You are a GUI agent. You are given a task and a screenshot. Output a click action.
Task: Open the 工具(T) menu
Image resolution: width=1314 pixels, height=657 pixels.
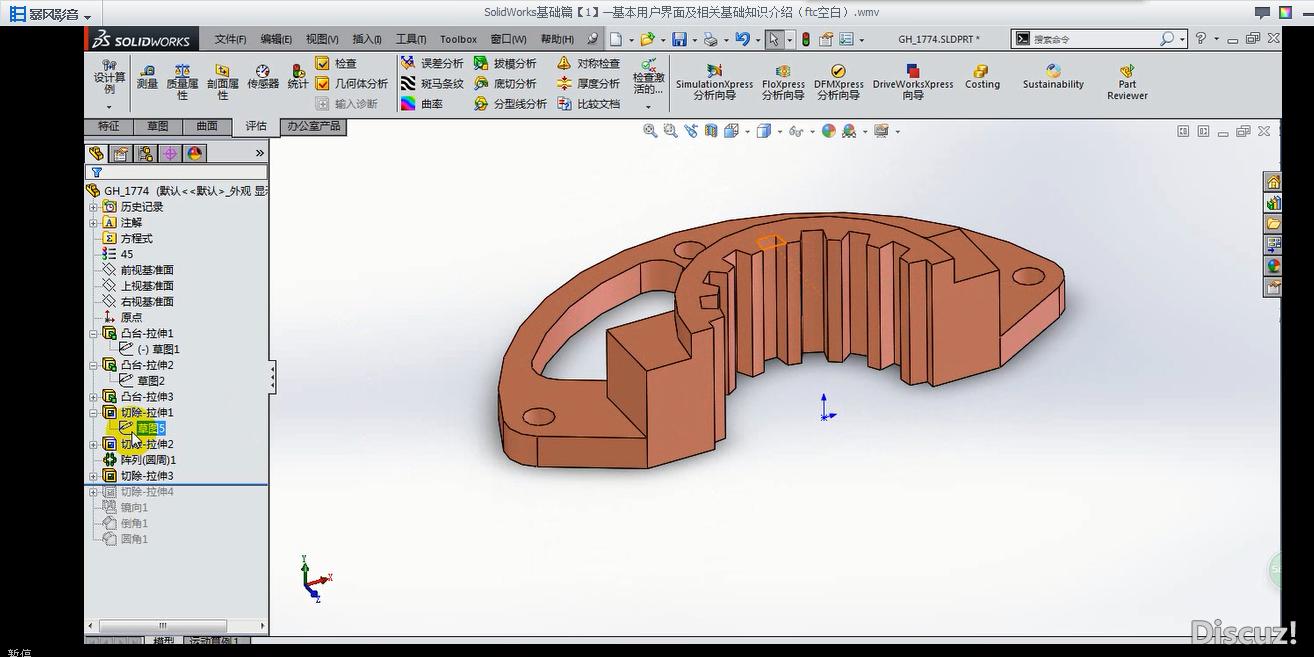pos(410,39)
